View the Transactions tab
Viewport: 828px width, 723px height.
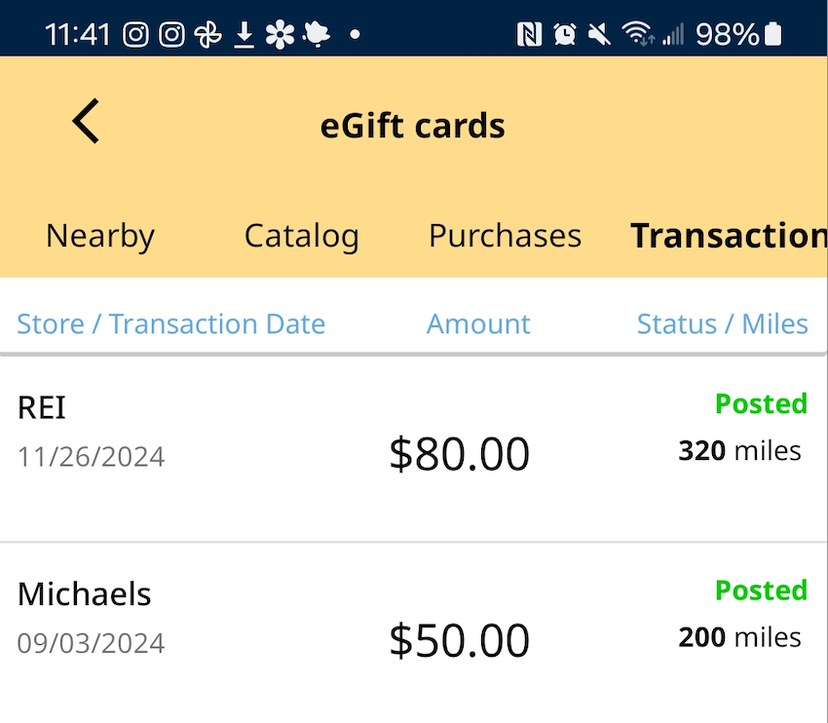coord(728,236)
